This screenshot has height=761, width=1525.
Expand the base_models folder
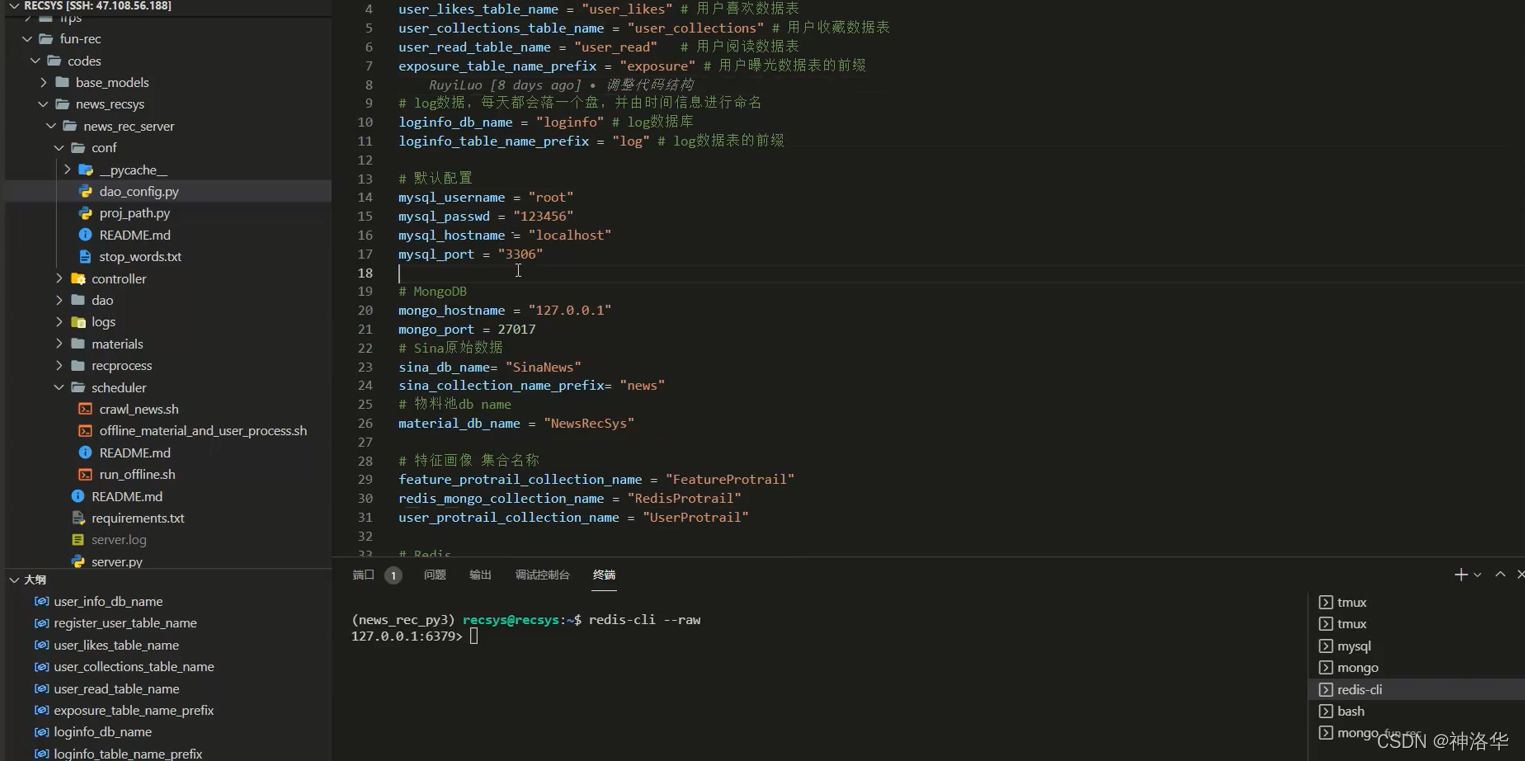(x=43, y=82)
